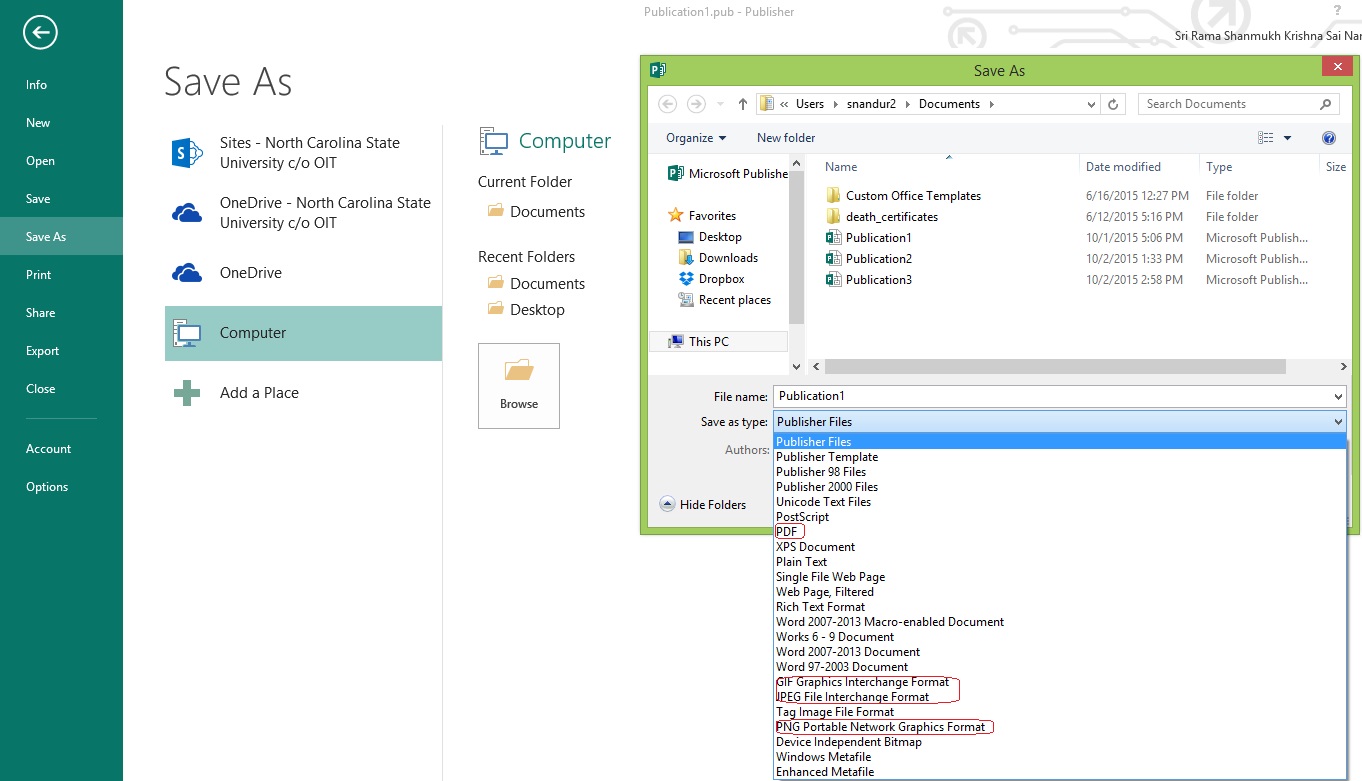Sort by the Name column header
The width and height of the screenshot is (1362, 781).
point(841,167)
